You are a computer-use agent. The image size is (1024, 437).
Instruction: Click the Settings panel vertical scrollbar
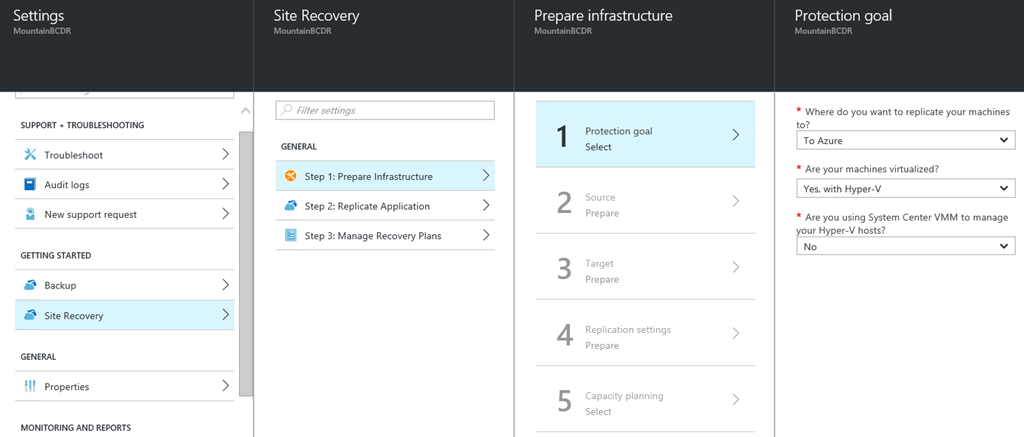click(246, 263)
